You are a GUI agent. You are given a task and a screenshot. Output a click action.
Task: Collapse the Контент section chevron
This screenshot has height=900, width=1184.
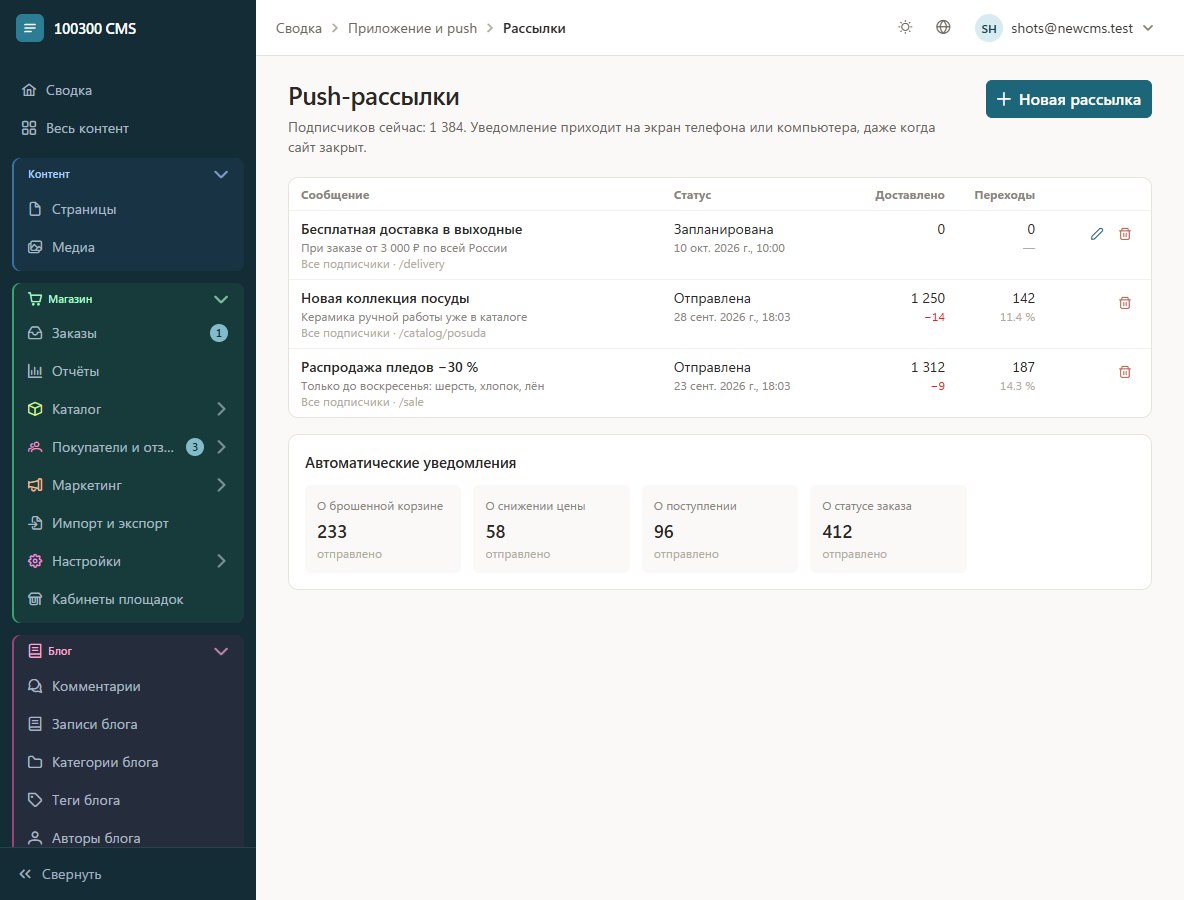pyautogui.click(x=220, y=174)
